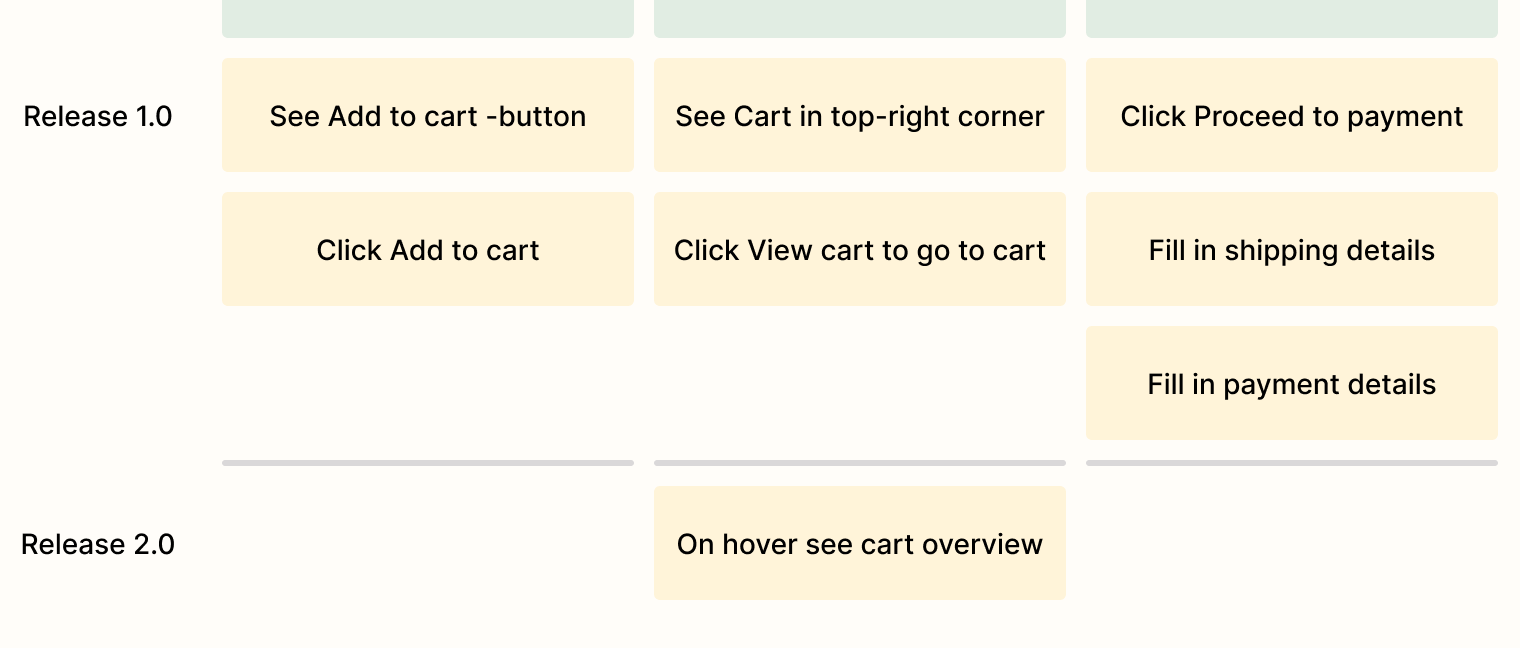Select the 'See Add to cart -button' card

click(428, 115)
